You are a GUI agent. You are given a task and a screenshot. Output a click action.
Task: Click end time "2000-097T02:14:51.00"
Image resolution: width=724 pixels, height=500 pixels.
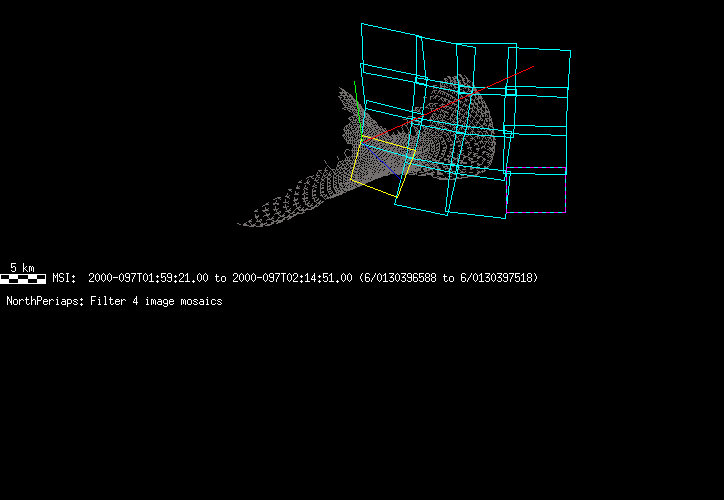tap(292, 278)
